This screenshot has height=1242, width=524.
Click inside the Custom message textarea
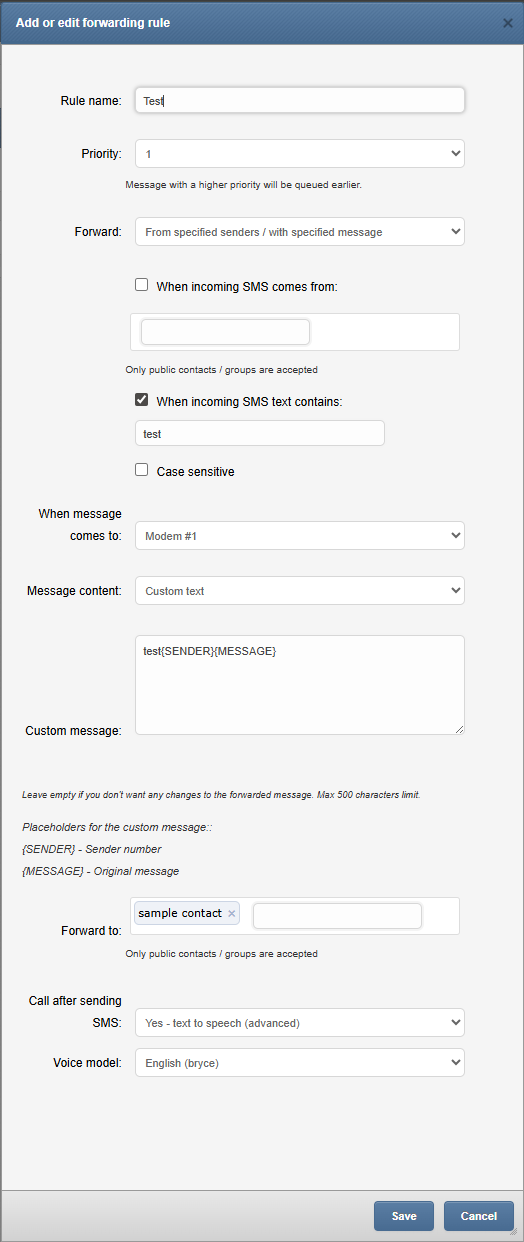[x=300, y=685]
